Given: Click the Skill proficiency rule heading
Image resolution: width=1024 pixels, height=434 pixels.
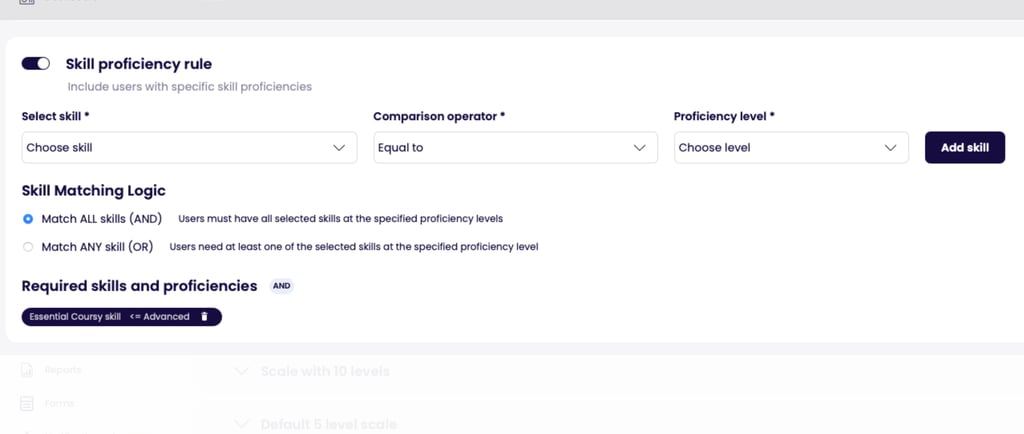Looking at the screenshot, I should [139, 64].
